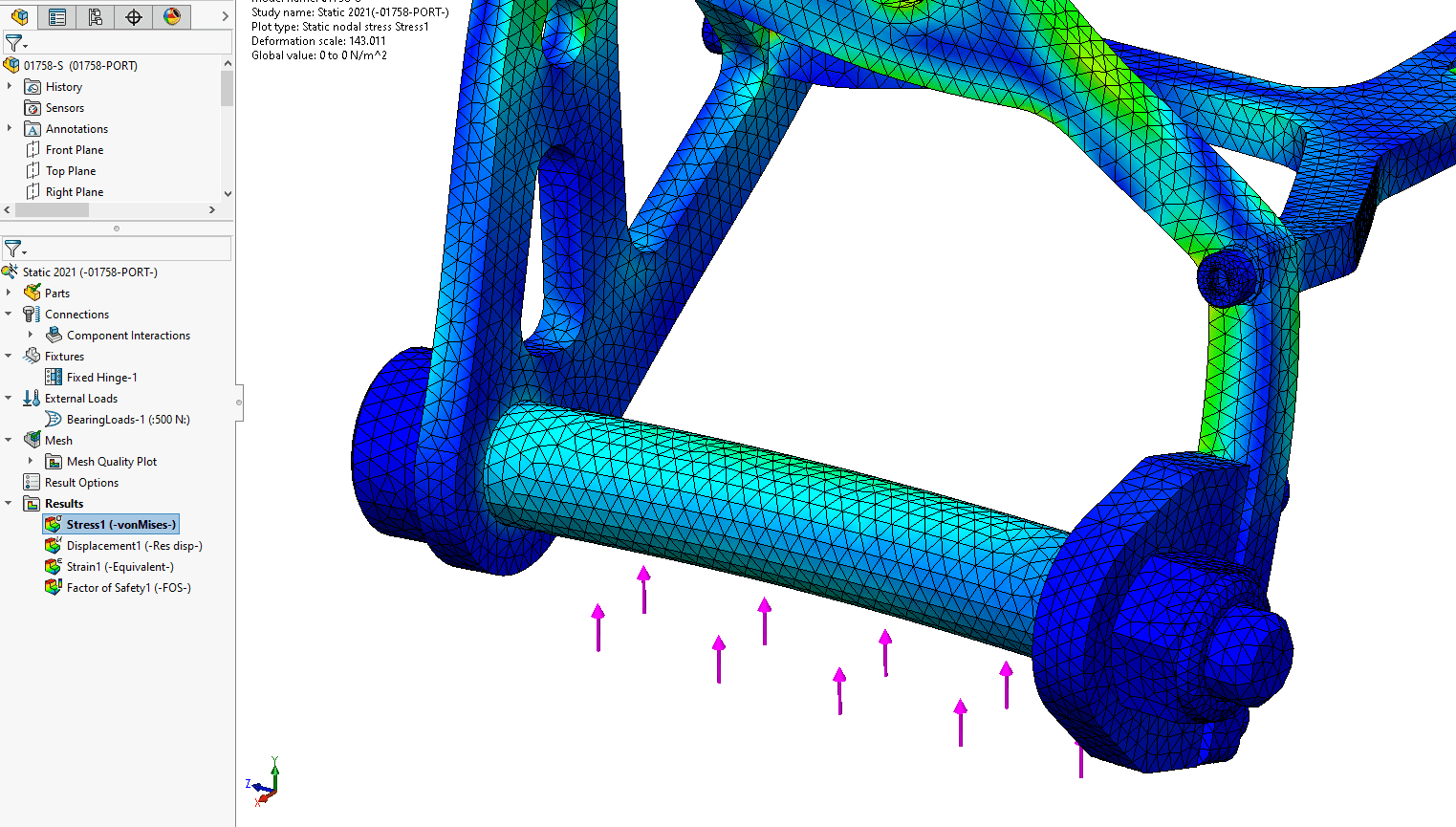Show more manager tabs with the right chevron
1456x827 pixels.
pyautogui.click(x=225, y=16)
